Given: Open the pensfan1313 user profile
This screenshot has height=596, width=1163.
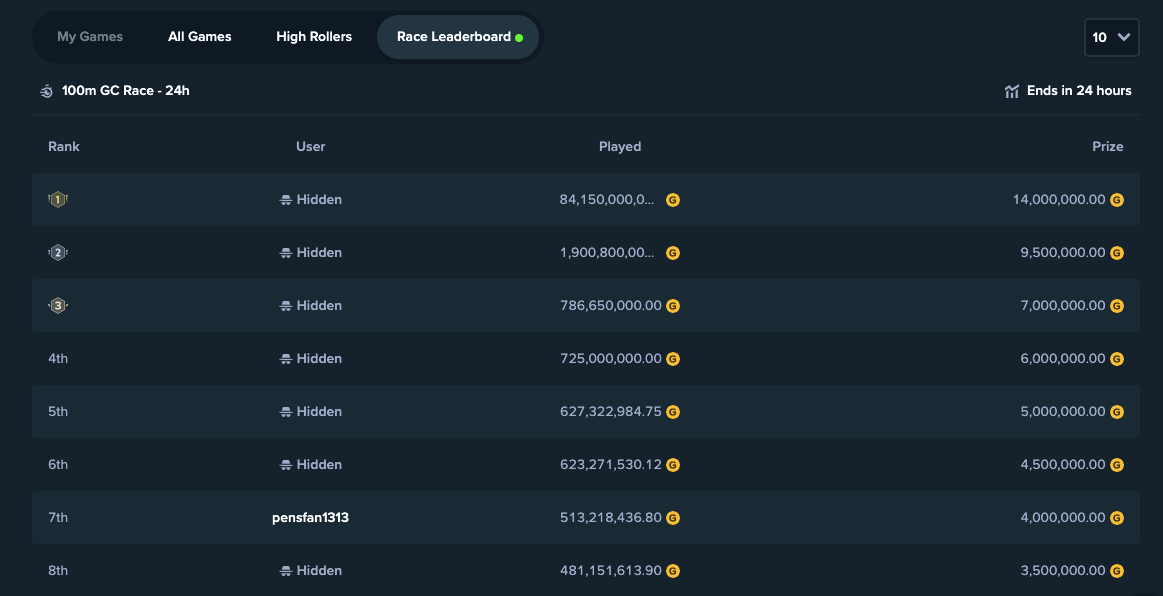Looking at the screenshot, I should click(310, 517).
